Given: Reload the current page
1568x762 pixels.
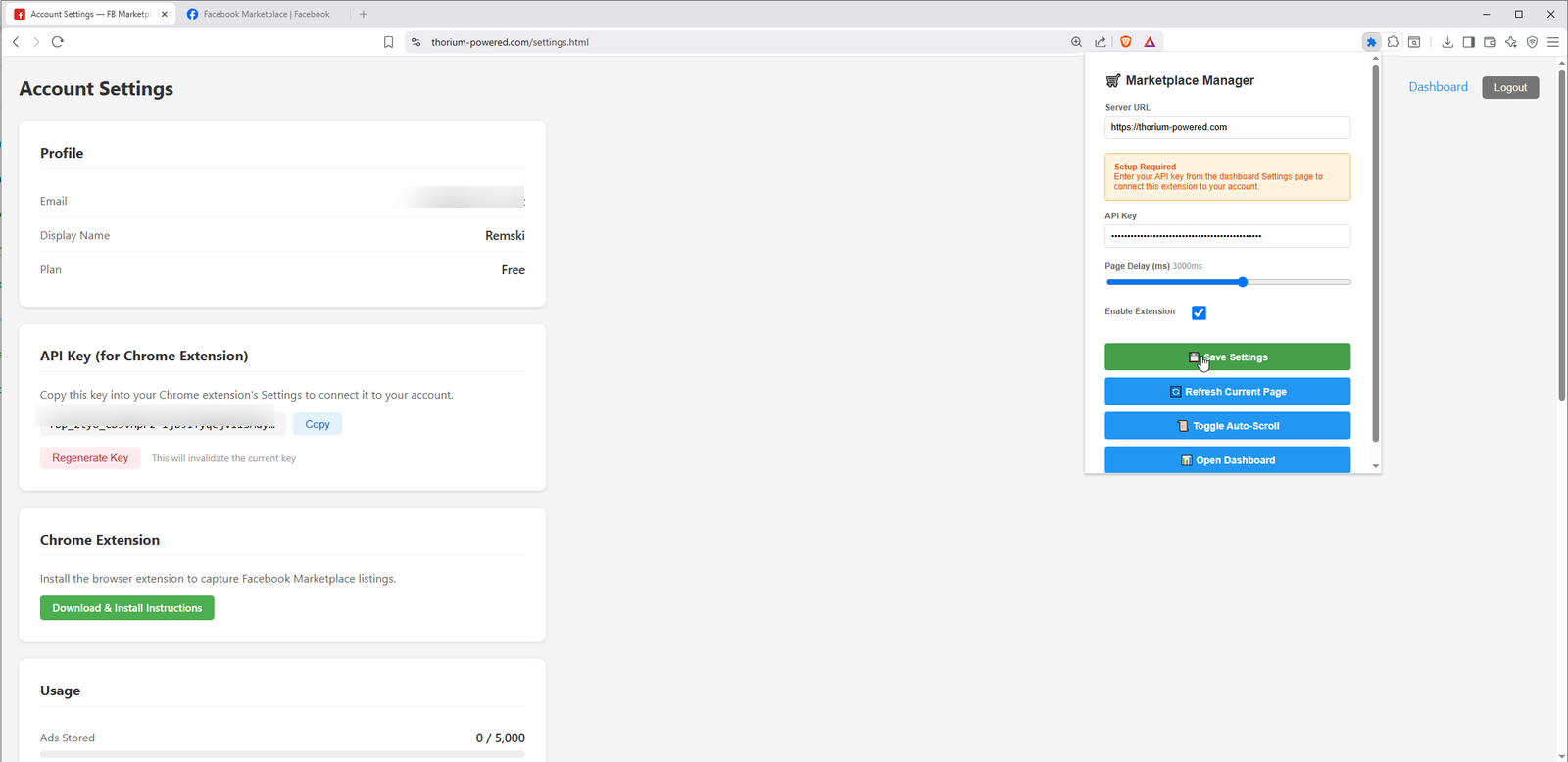Looking at the screenshot, I should [x=58, y=42].
